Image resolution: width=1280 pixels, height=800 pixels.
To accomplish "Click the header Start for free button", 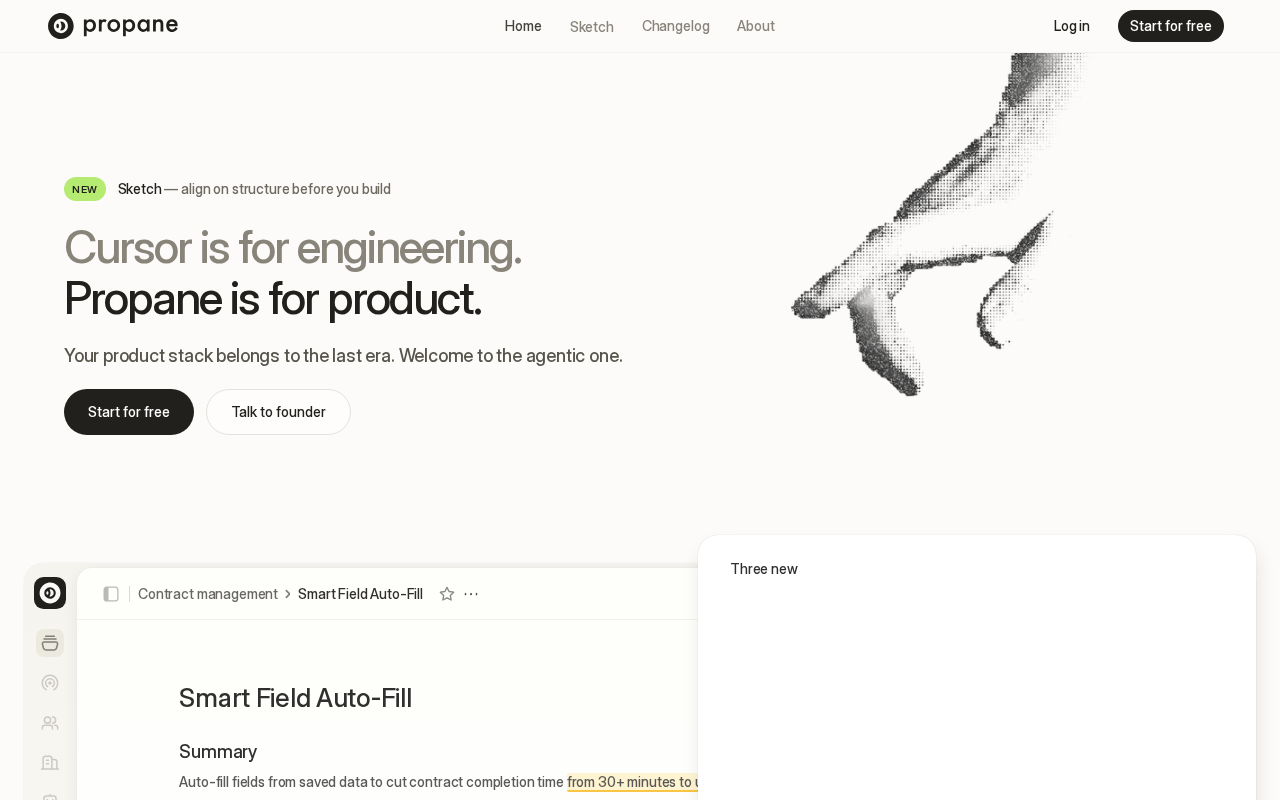I will tap(1171, 26).
